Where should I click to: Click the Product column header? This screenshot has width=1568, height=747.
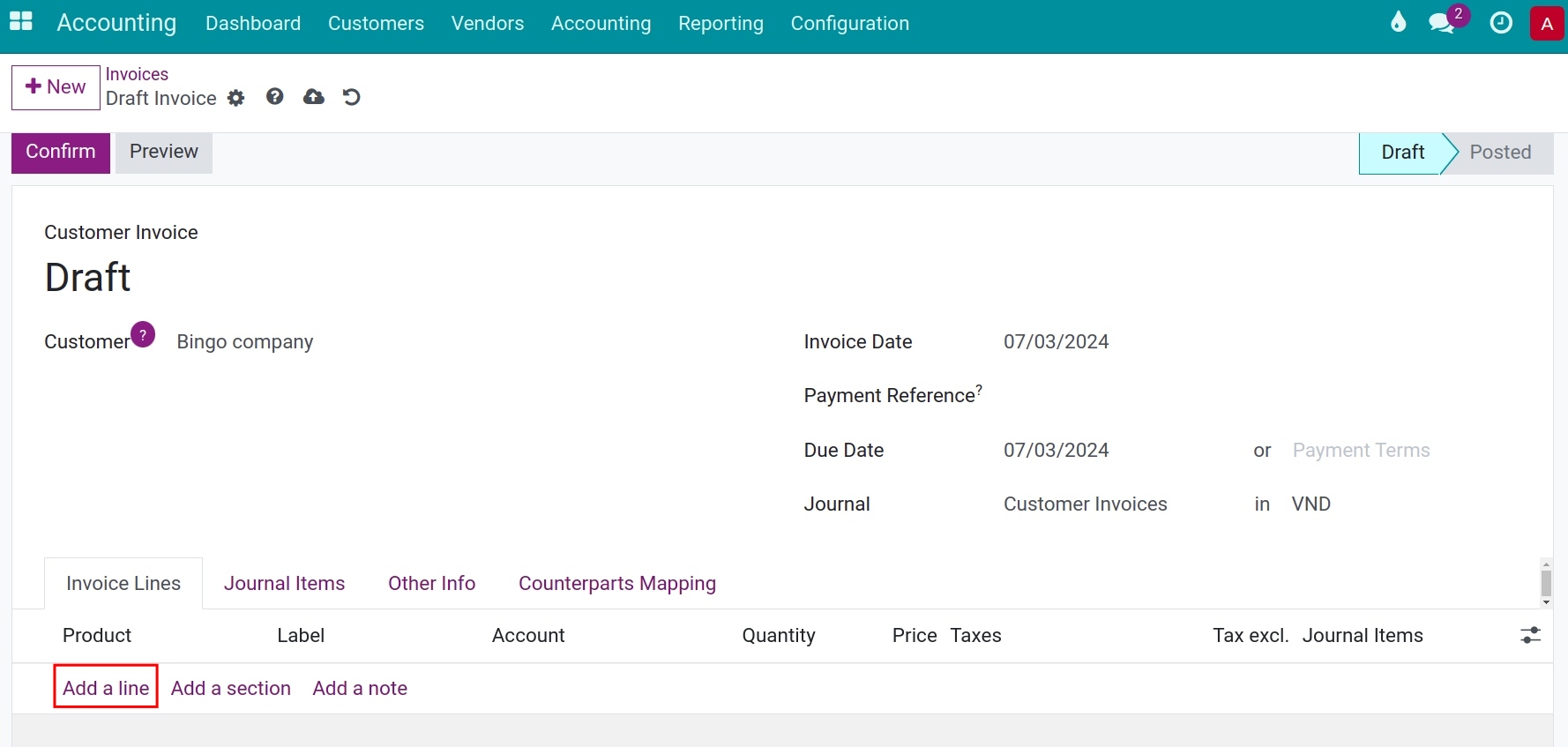(x=97, y=636)
